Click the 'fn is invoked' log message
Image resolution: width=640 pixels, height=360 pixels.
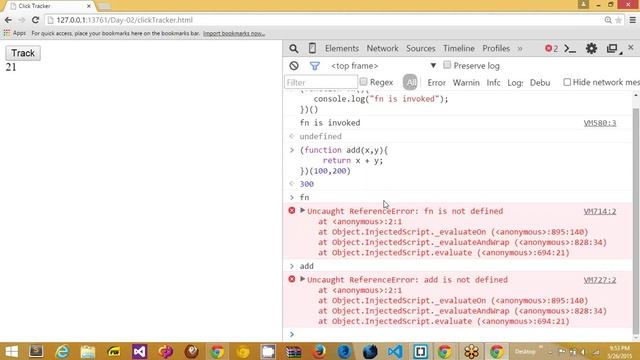(330, 123)
